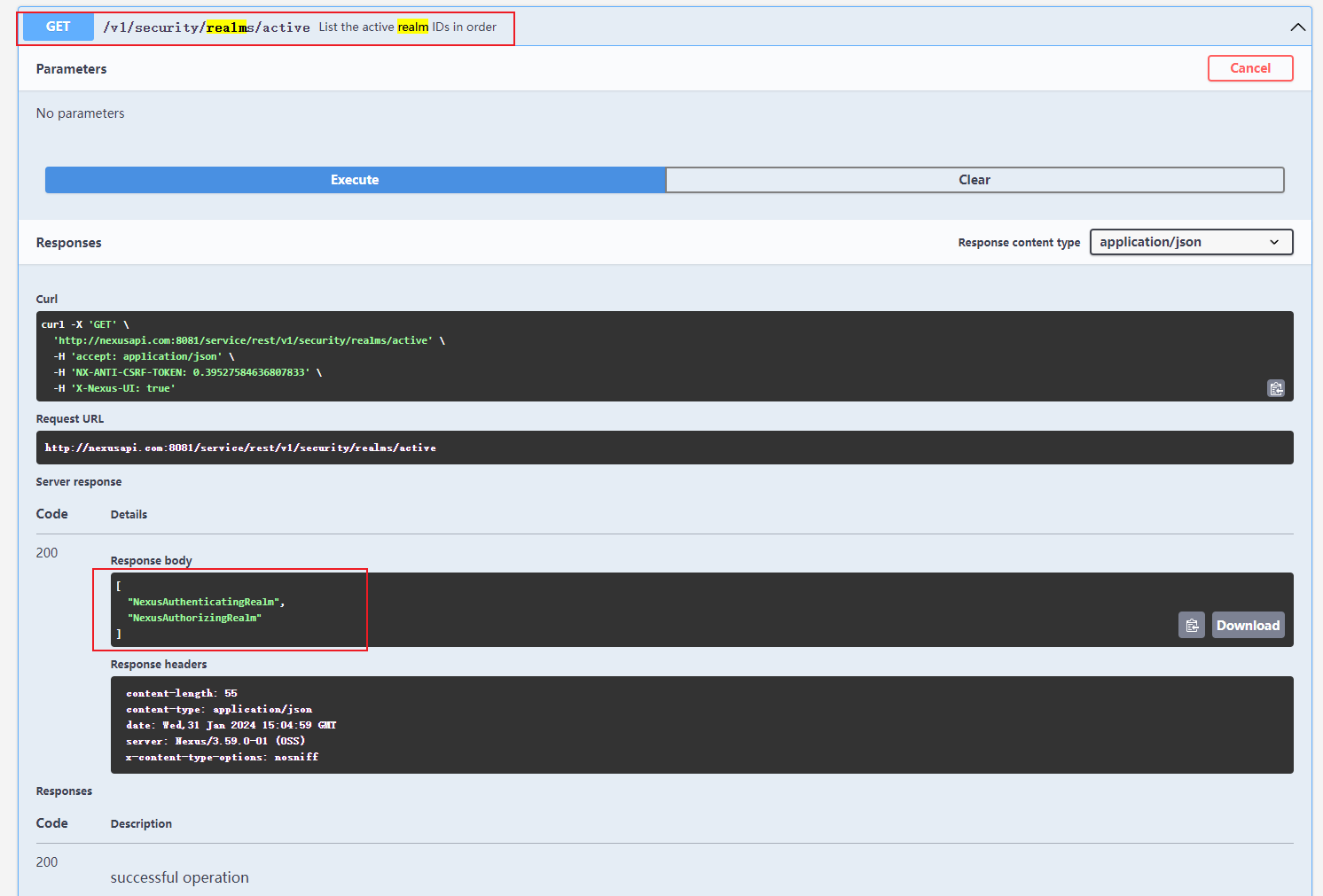
Task: Click the server: Nexus/3.59.0-01 header
Action: tap(215, 741)
